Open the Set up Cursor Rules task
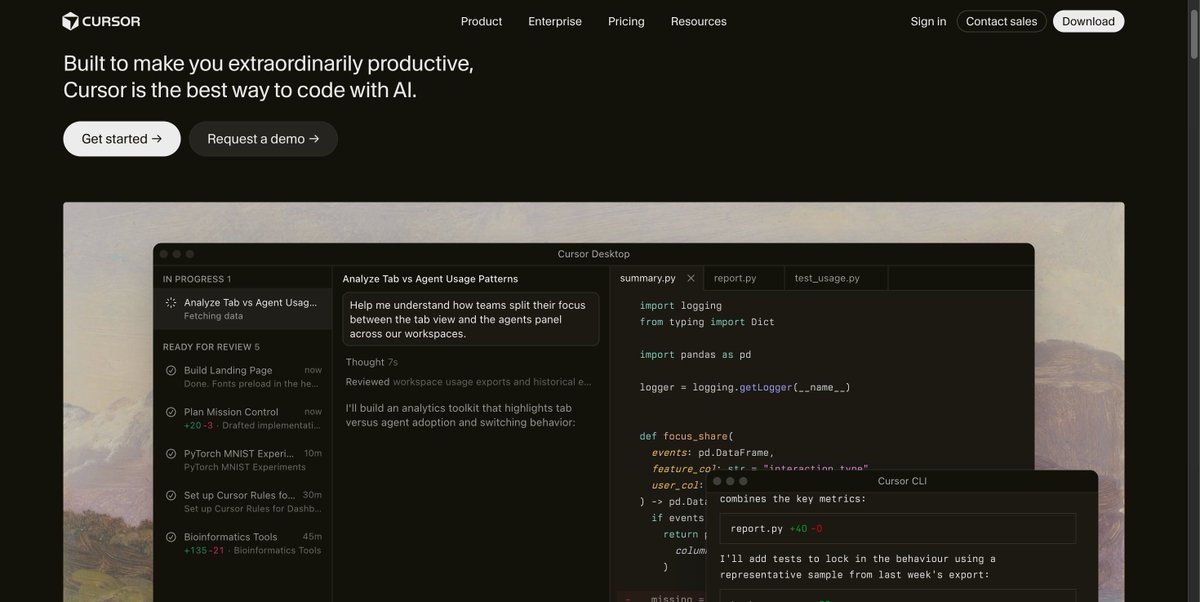The width and height of the screenshot is (1200, 602). [x=243, y=501]
